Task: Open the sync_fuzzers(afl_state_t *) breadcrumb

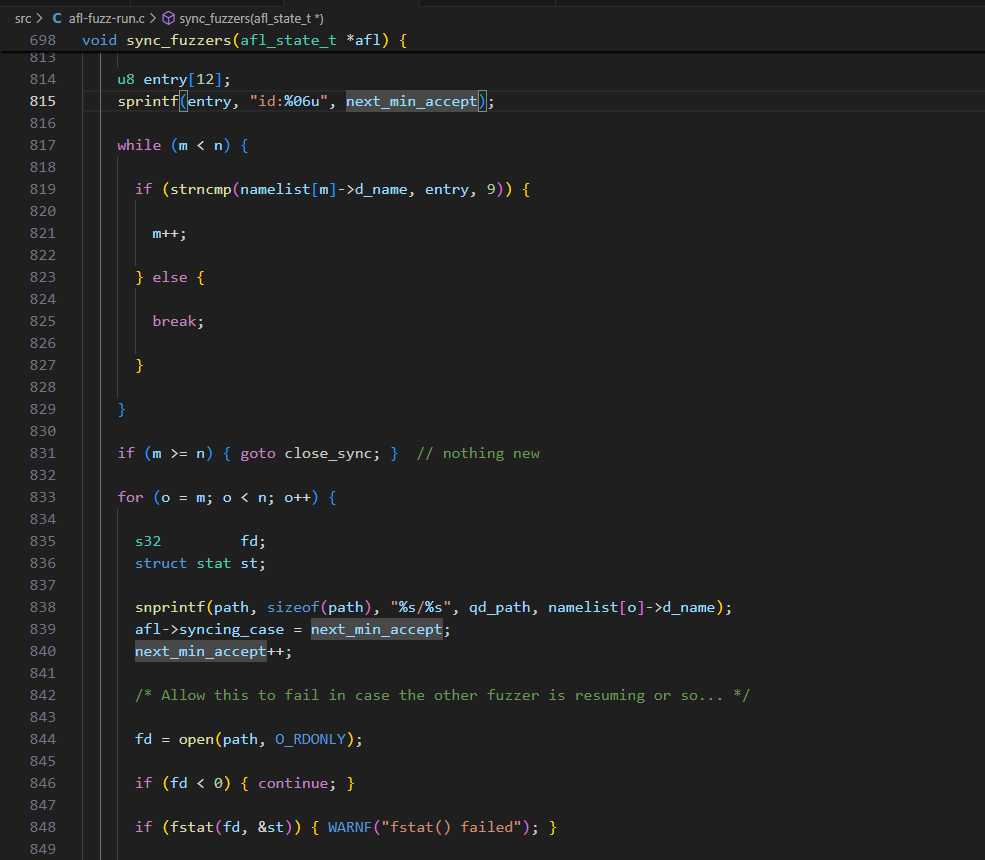Action: coord(251,19)
